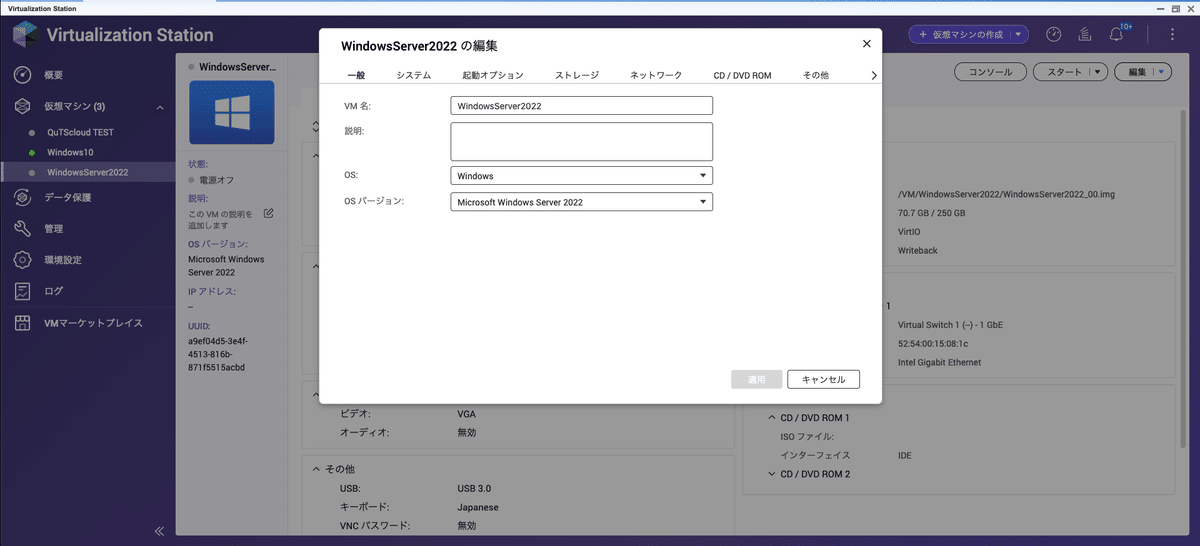Switch to the ストレージ tab

[x=577, y=75]
